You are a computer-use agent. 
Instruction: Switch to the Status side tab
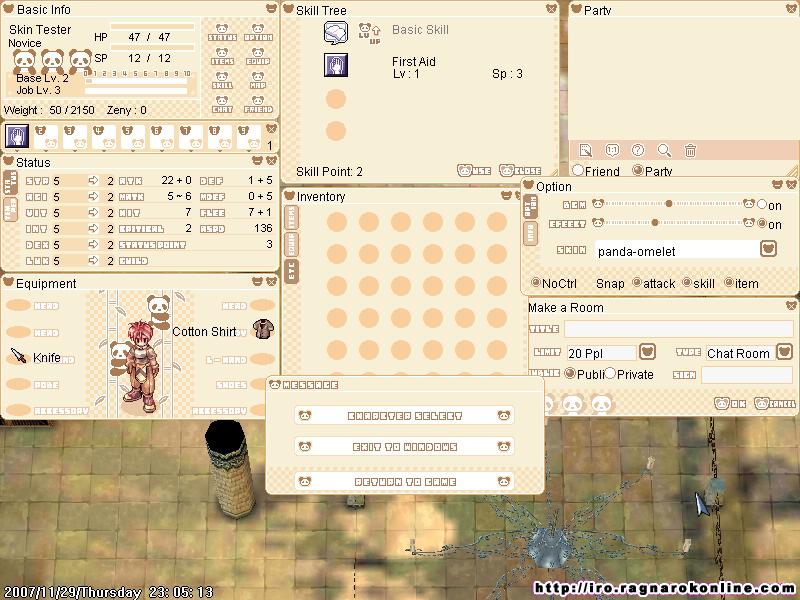[10, 183]
